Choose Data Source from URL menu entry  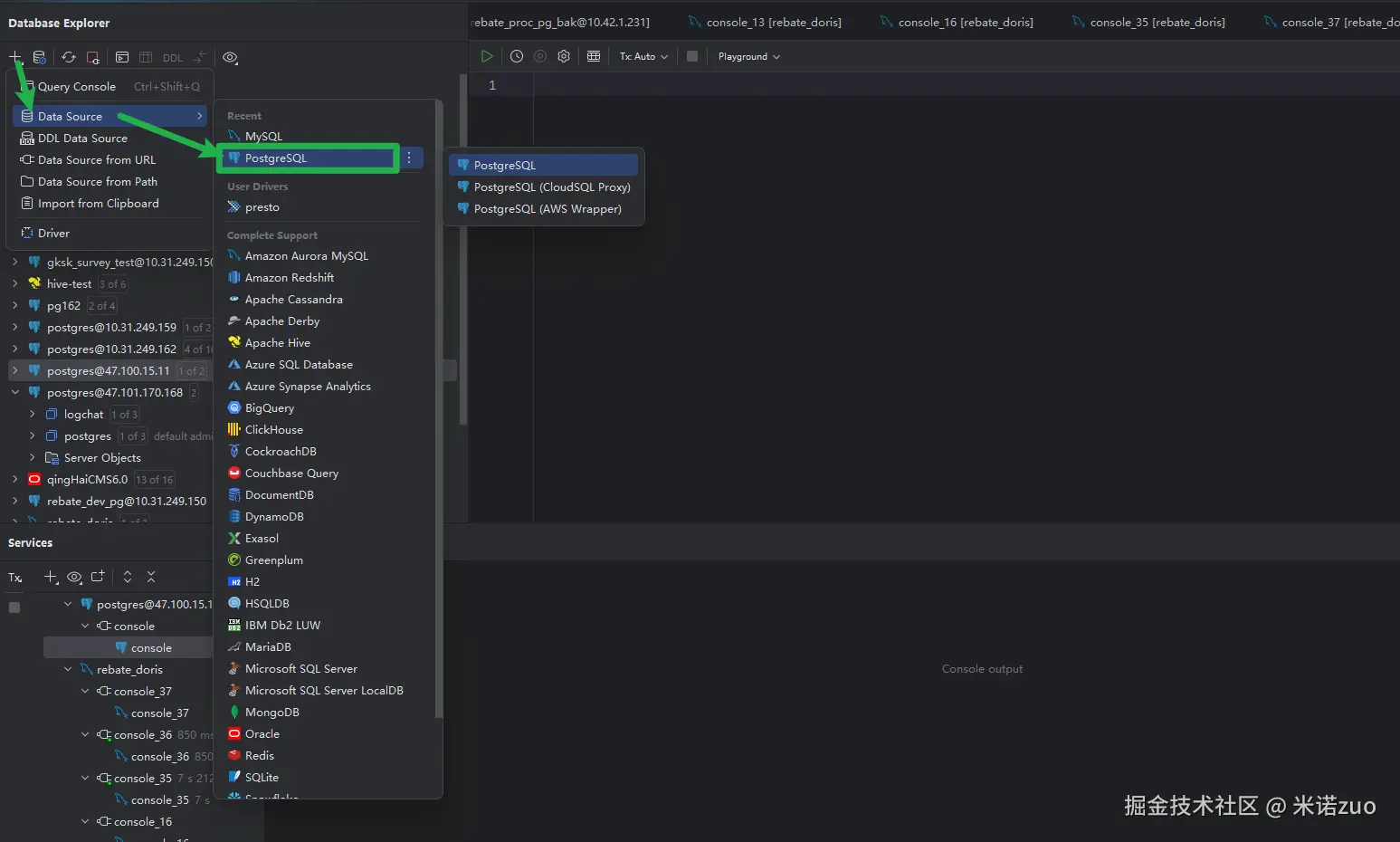(x=96, y=159)
